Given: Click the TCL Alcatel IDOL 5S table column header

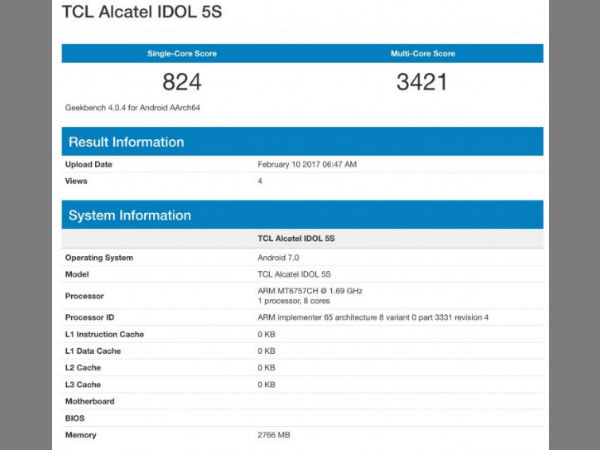Looking at the screenshot, I should 296,238.
